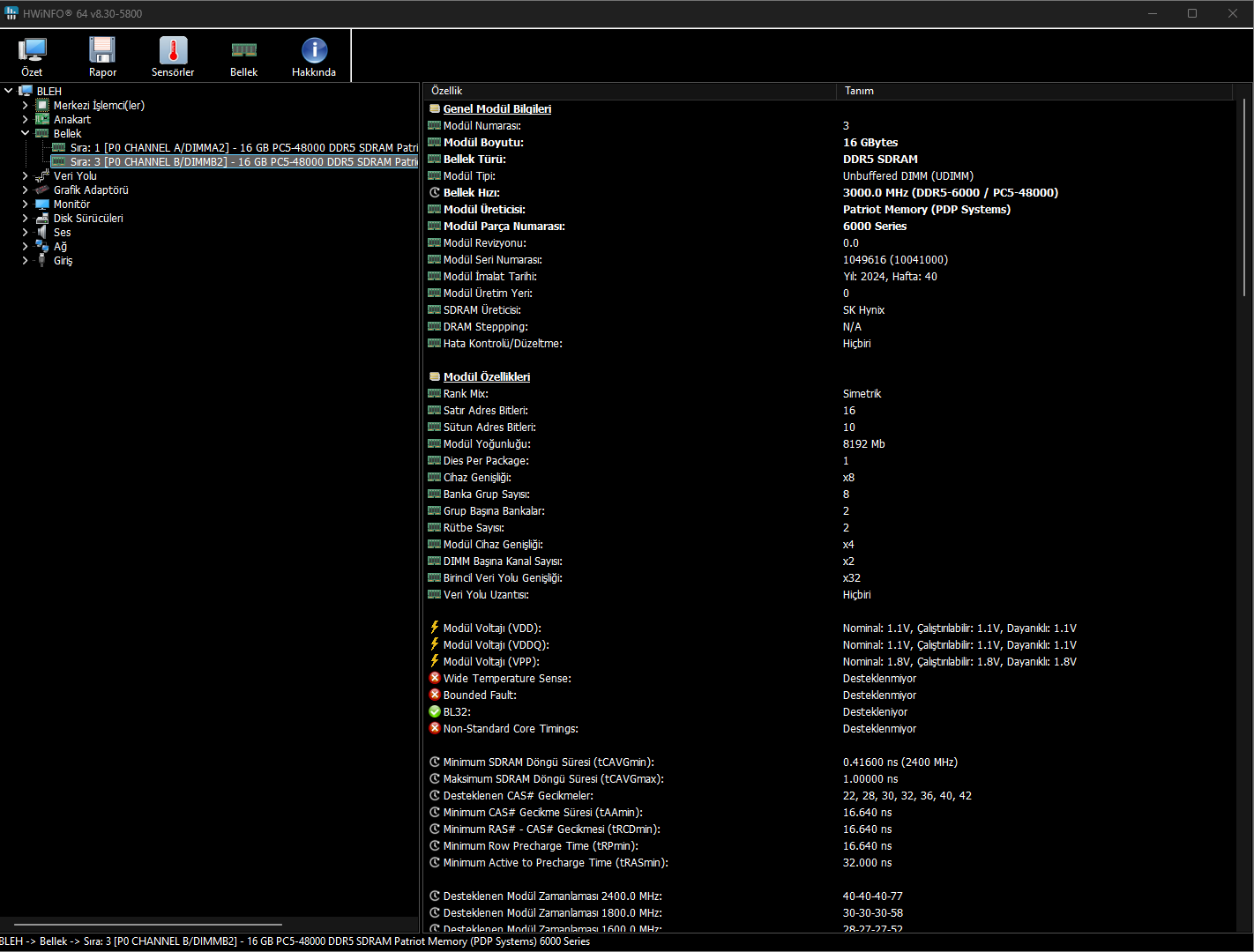Click the lightning icon beside Modül Voltajı (VPP)
This screenshot has width=1254, height=952.
pyautogui.click(x=434, y=661)
